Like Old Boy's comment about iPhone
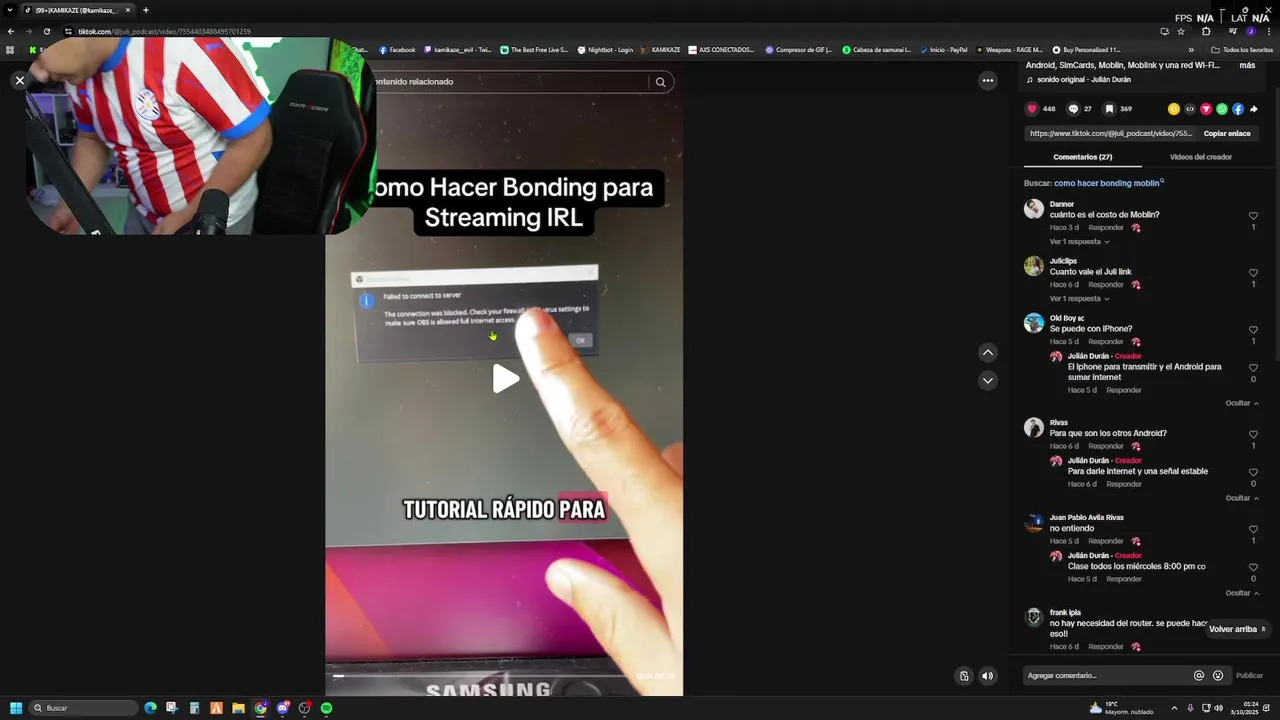This screenshot has height=720, width=1280. (x=1253, y=330)
